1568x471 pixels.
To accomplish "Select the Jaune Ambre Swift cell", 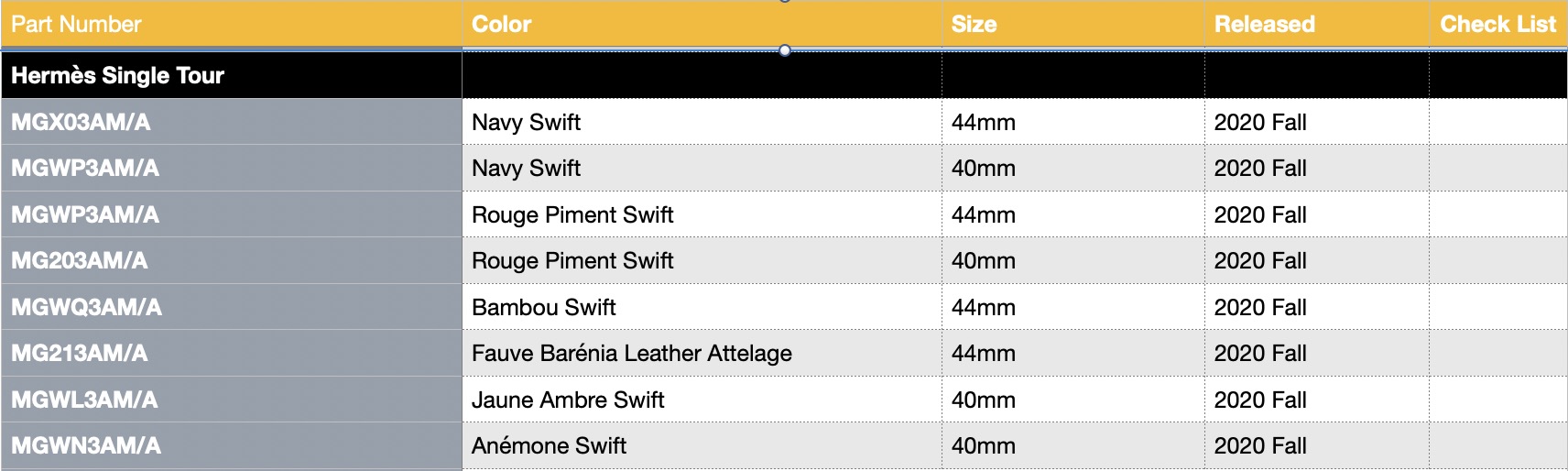I will [x=702, y=400].
